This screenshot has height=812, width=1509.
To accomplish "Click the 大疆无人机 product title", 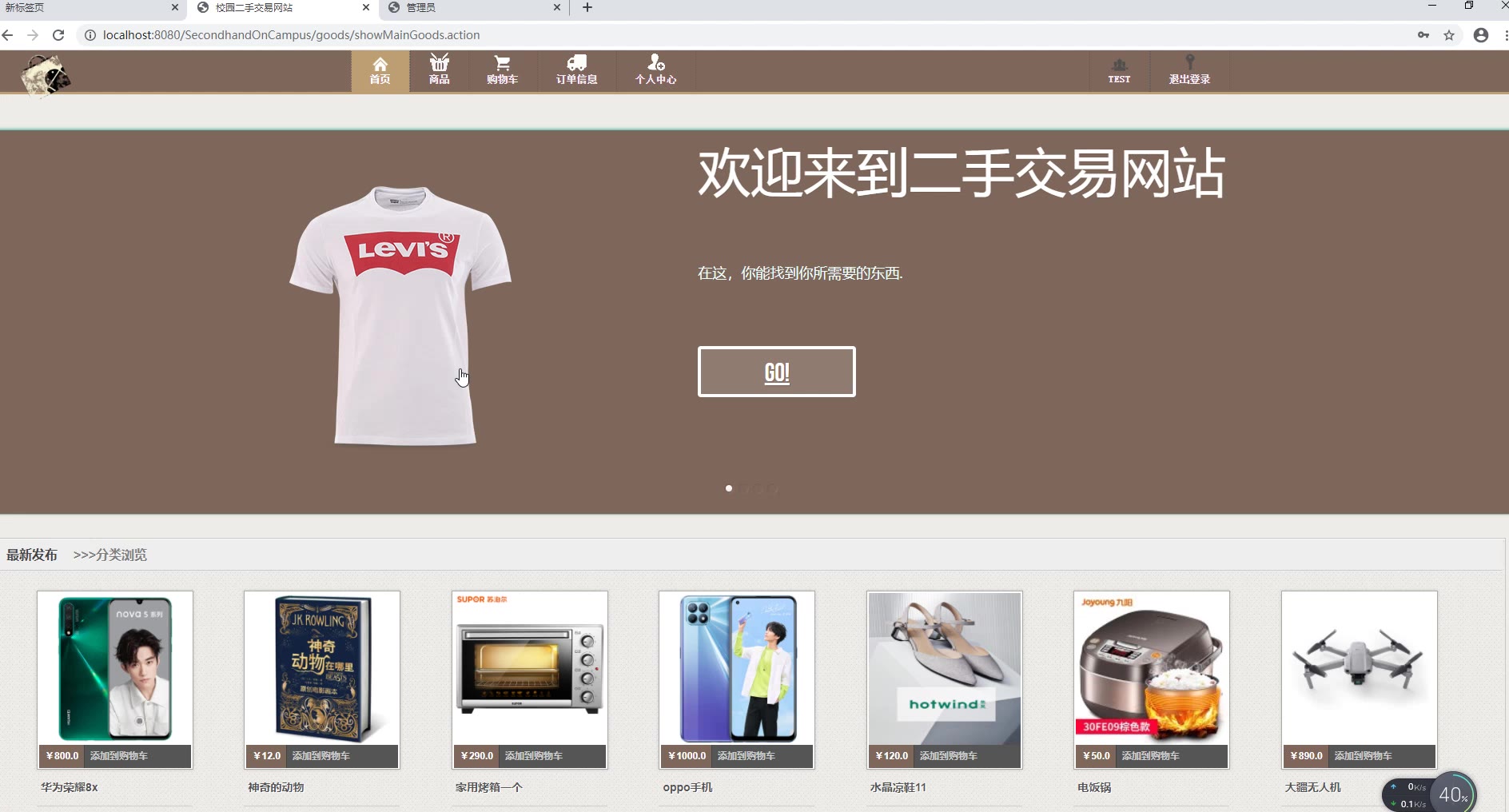I will (1313, 787).
